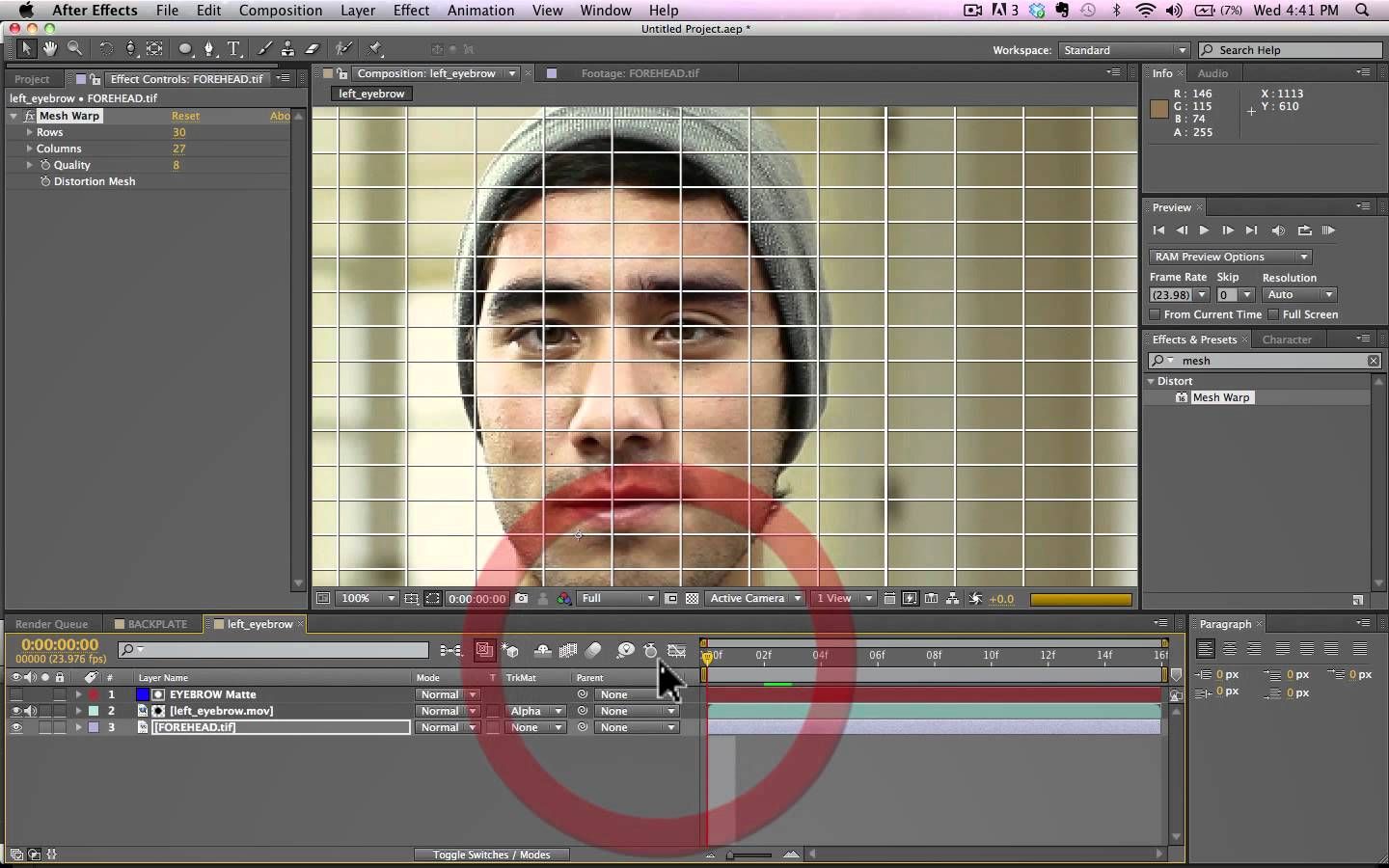This screenshot has width=1389, height=868.
Task: Select the Selection arrow tool
Action: coord(26,48)
